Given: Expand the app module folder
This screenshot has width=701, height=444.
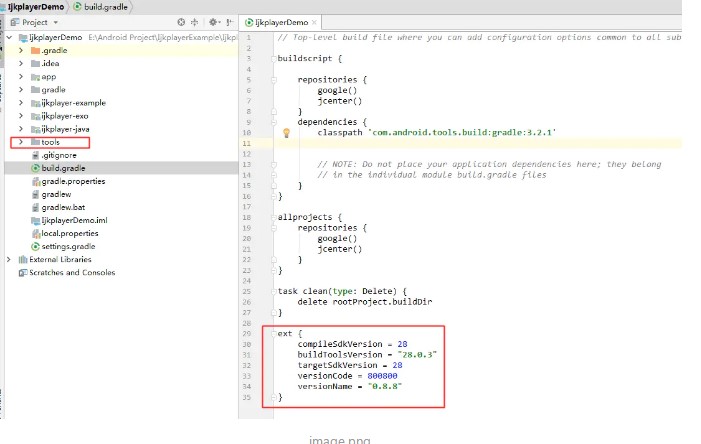Looking at the screenshot, I should coord(21,76).
